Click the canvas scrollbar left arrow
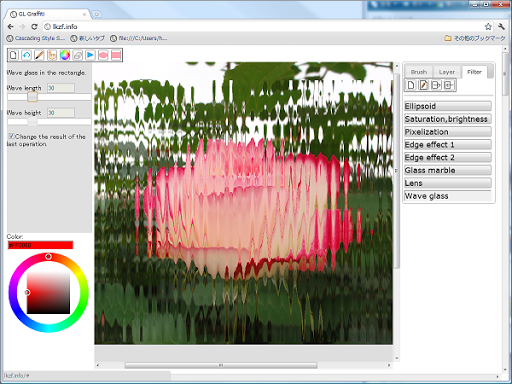 (x=98, y=365)
